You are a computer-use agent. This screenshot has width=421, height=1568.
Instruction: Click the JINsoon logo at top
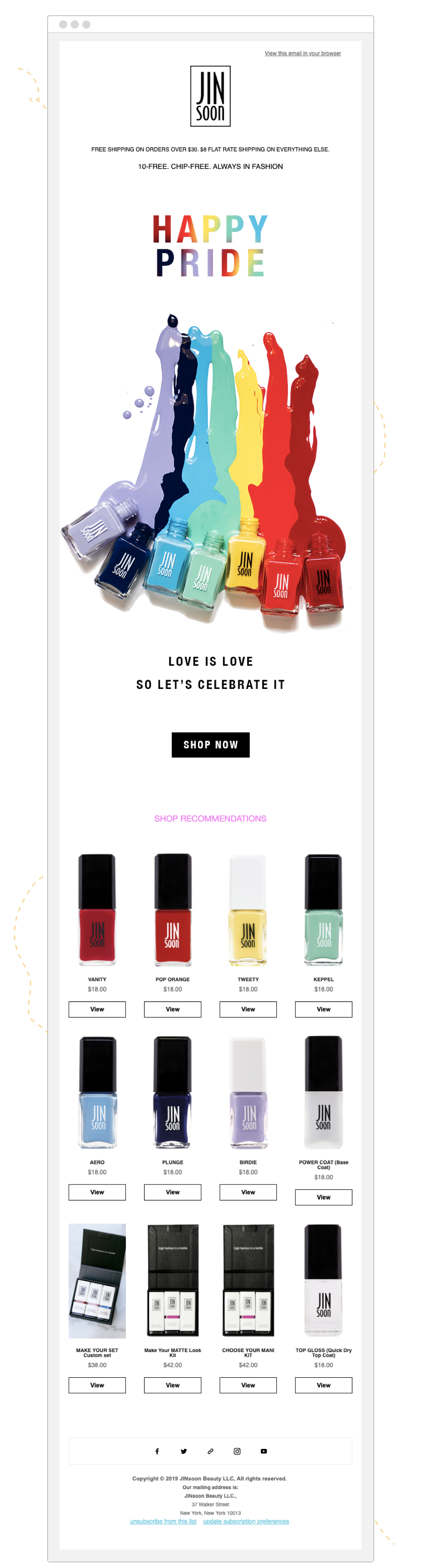pos(210,96)
